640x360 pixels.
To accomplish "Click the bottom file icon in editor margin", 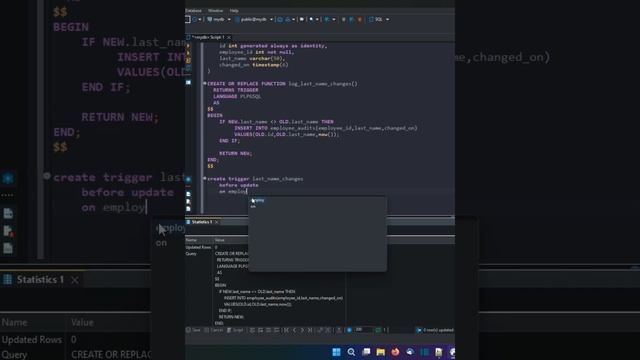I will click(188, 209).
